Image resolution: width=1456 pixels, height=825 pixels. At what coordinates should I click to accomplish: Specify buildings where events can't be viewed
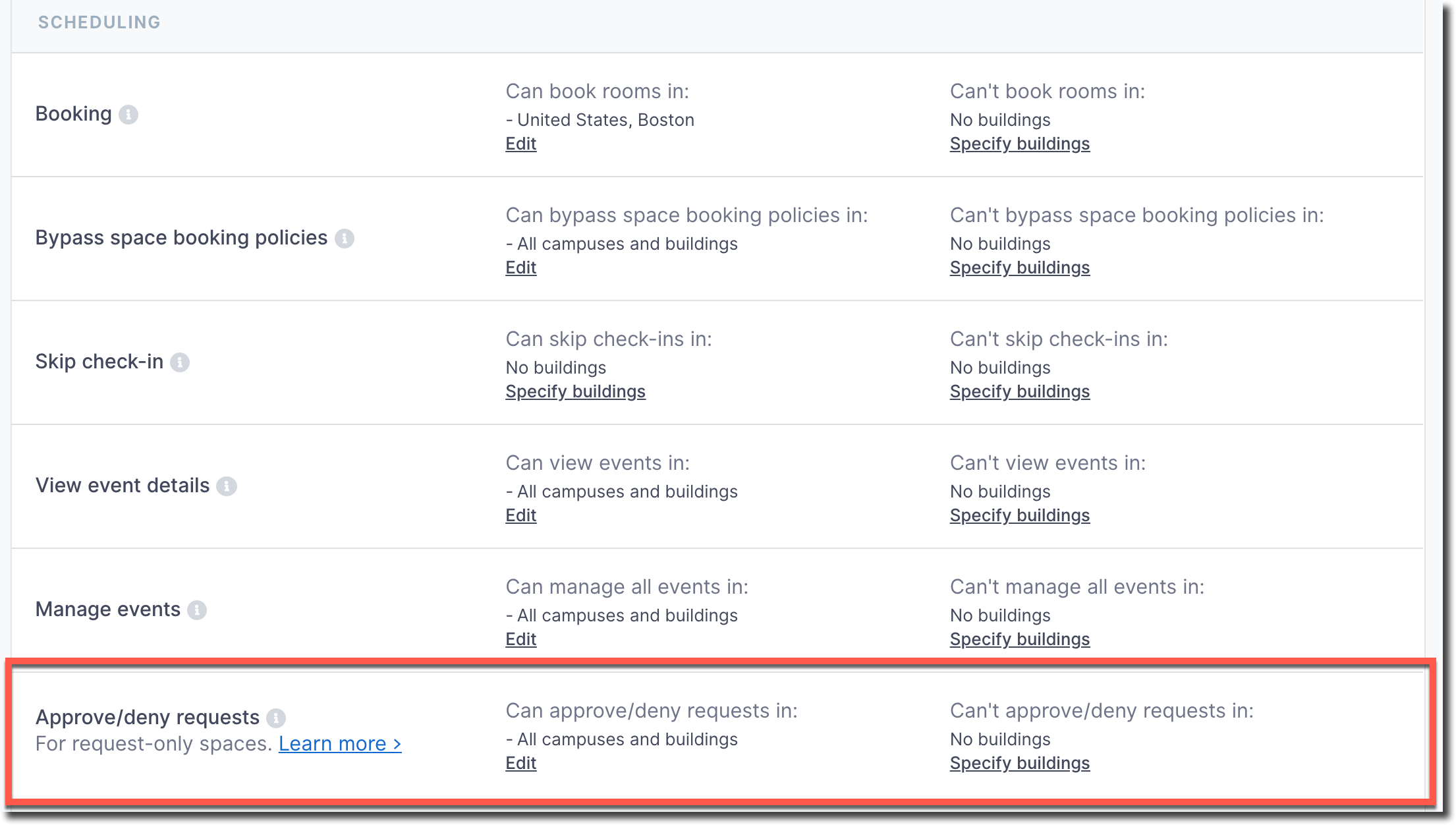pos(1019,515)
